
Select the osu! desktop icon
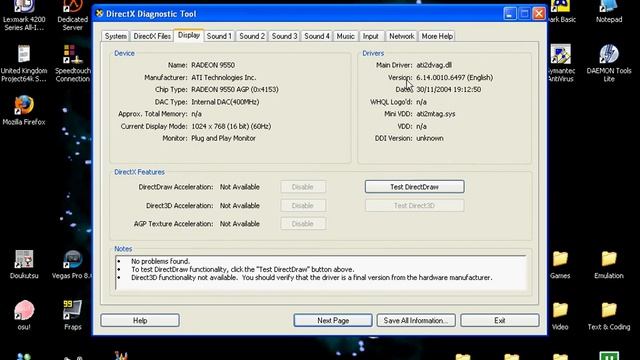(x=24, y=315)
